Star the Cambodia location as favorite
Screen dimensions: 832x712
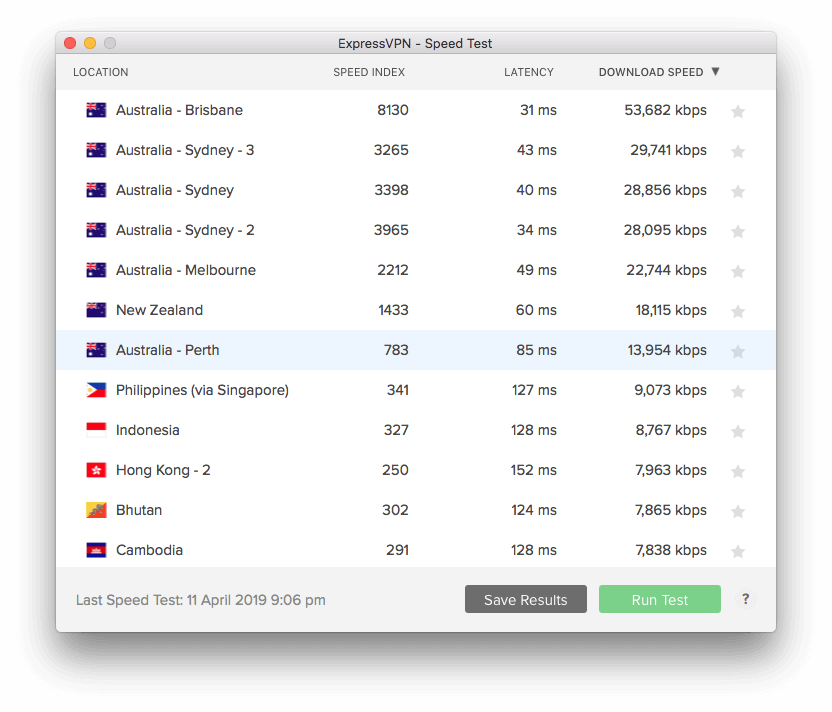[738, 551]
